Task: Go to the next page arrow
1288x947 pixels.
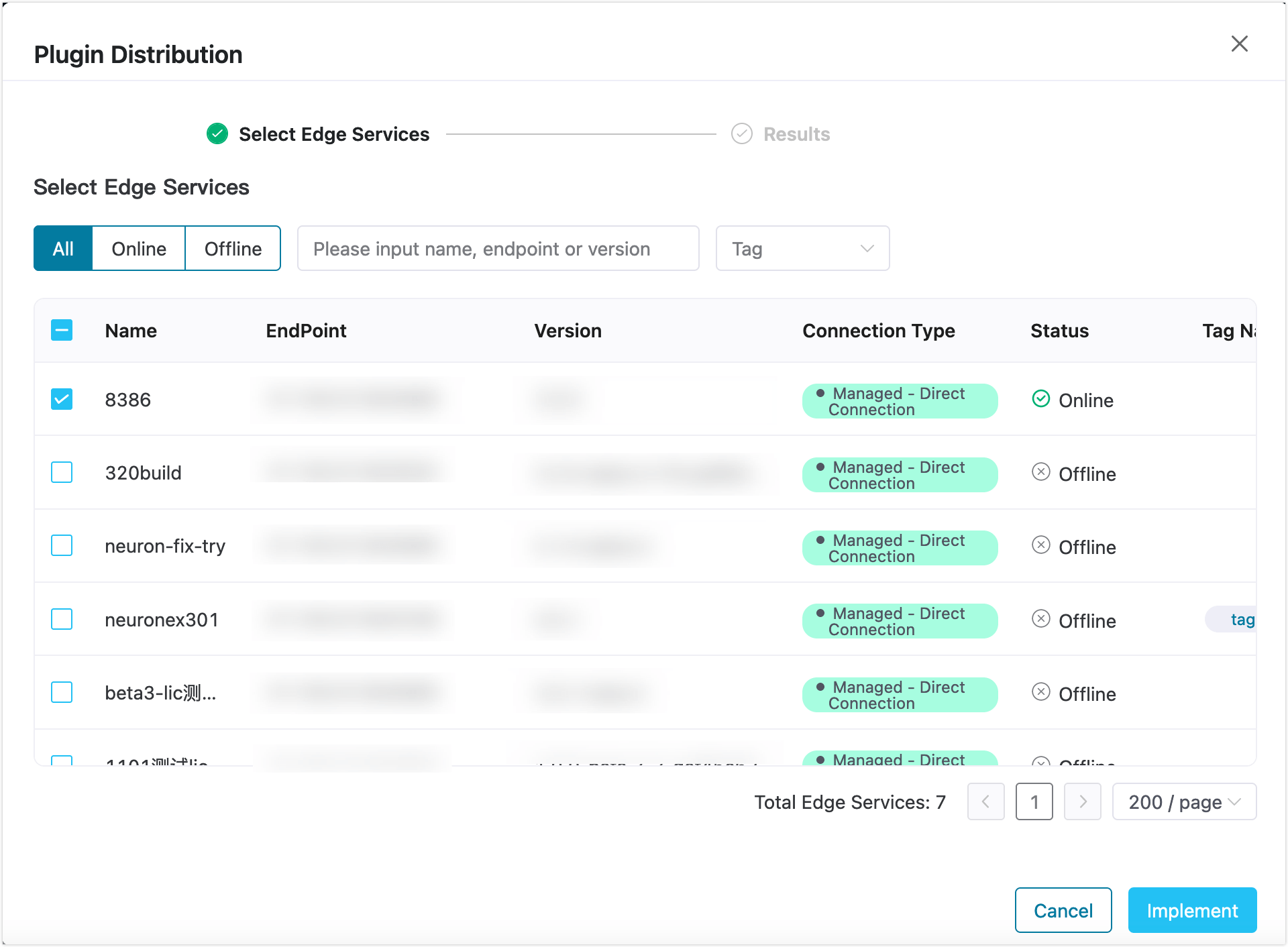Action: click(1082, 801)
